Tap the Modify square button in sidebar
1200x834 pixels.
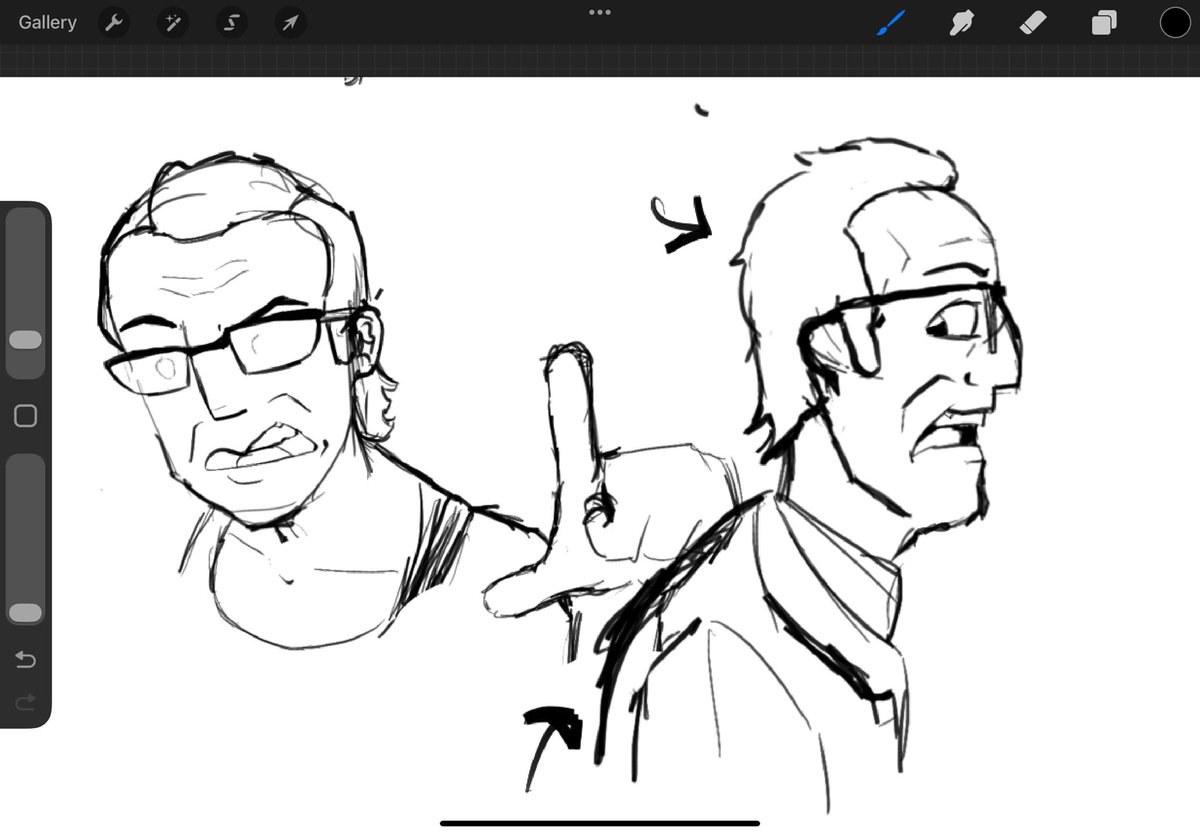[x=25, y=416]
